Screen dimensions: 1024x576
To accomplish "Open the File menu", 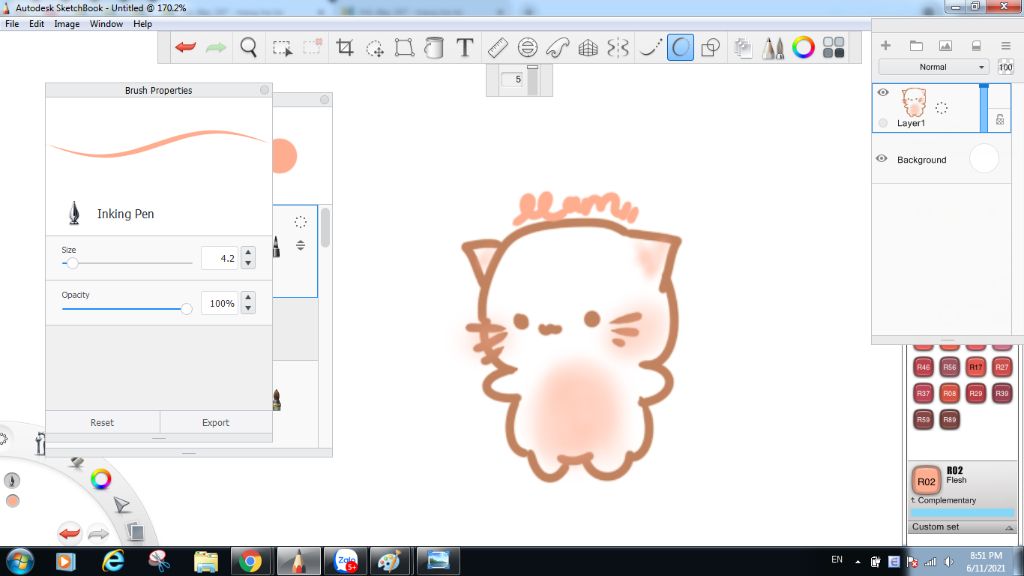I will (x=12, y=24).
